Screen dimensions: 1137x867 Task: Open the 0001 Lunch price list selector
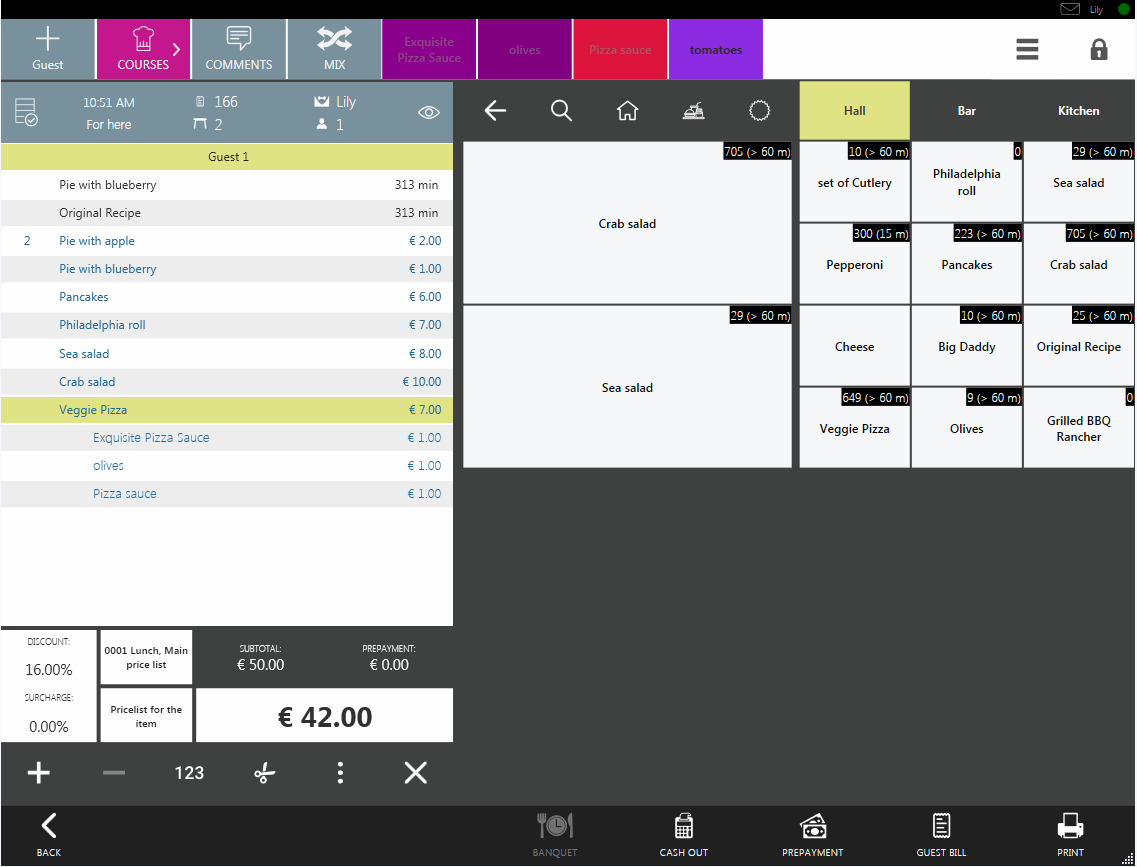tap(146, 657)
